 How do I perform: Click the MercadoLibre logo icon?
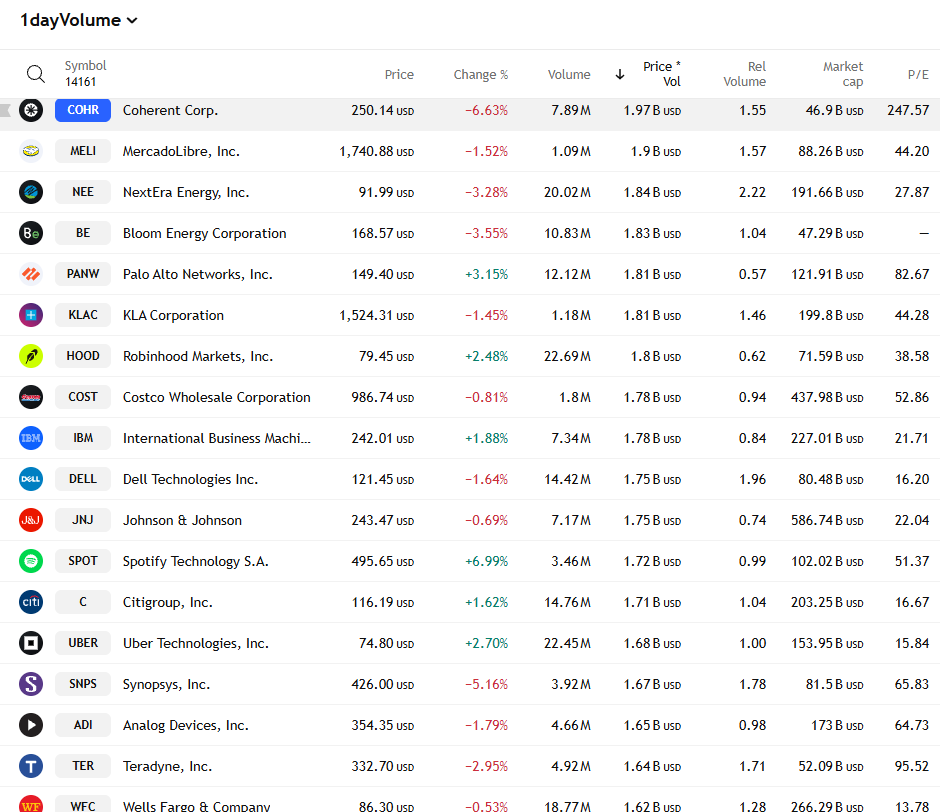click(31, 151)
